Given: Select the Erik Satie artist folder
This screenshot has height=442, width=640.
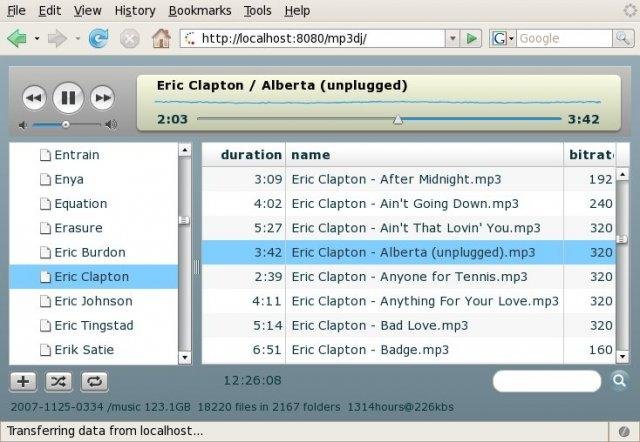Looking at the screenshot, I should pyautogui.click(x=94, y=350).
